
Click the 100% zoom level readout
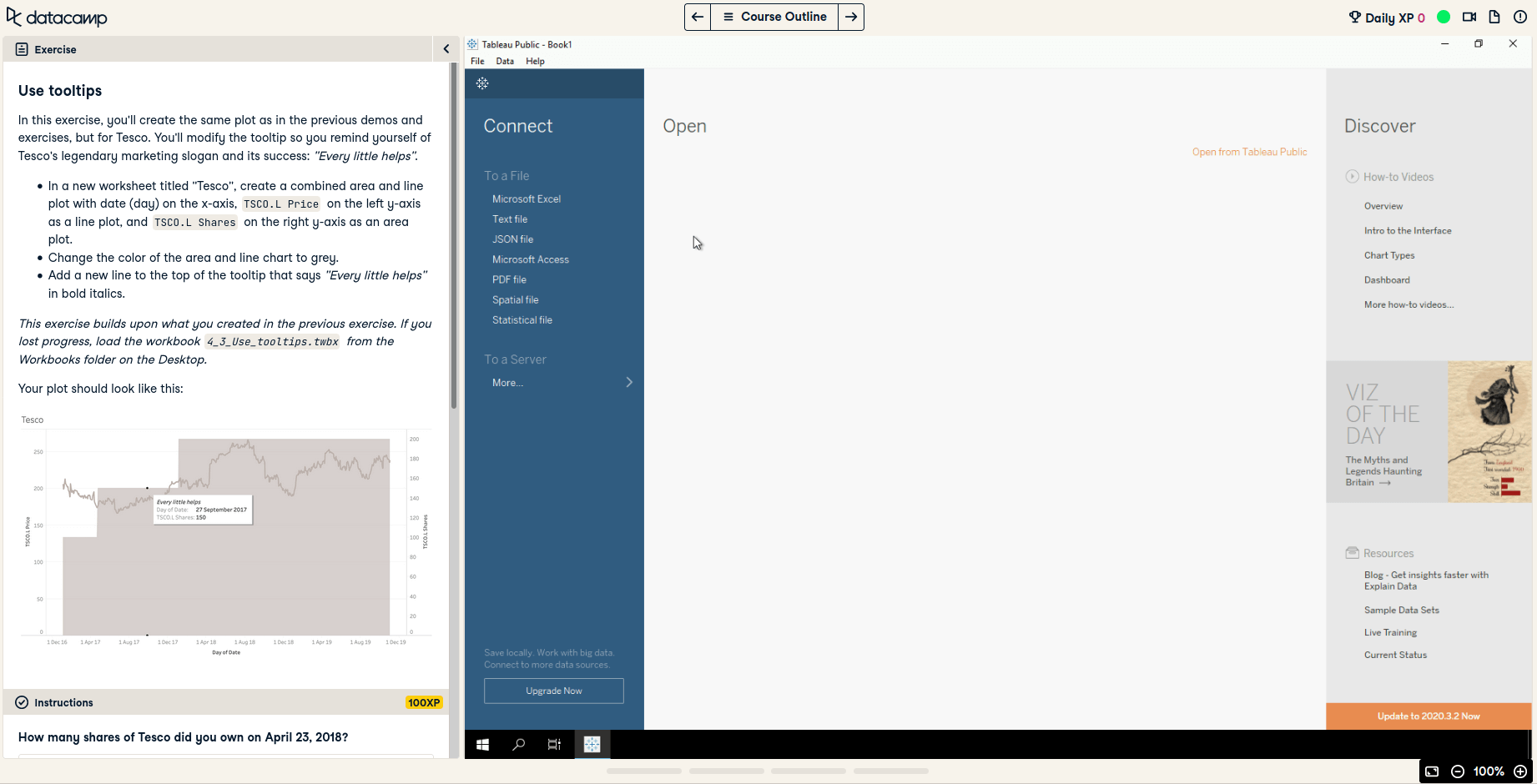pyautogui.click(x=1489, y=771)
